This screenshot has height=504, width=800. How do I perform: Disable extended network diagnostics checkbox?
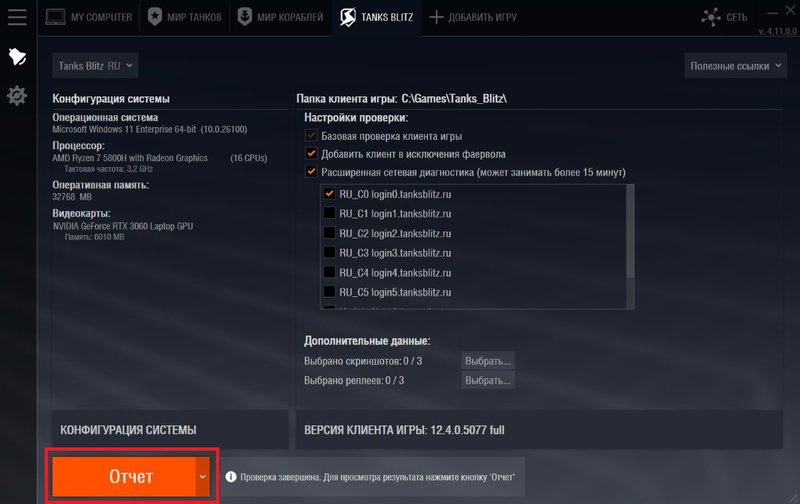coord(312,172)
